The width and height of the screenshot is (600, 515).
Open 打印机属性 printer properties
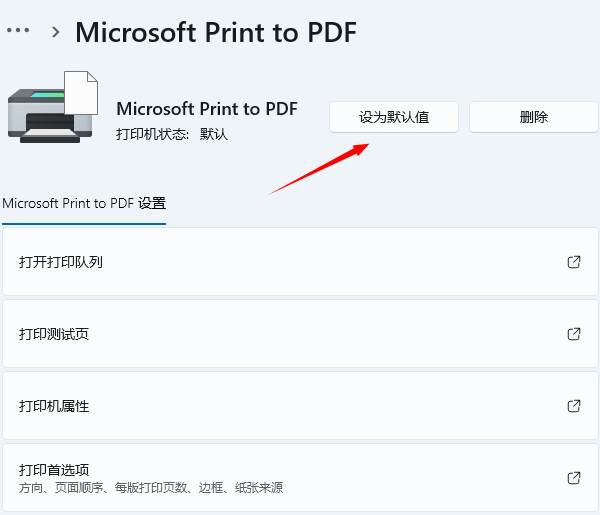[x=54, y=406]
